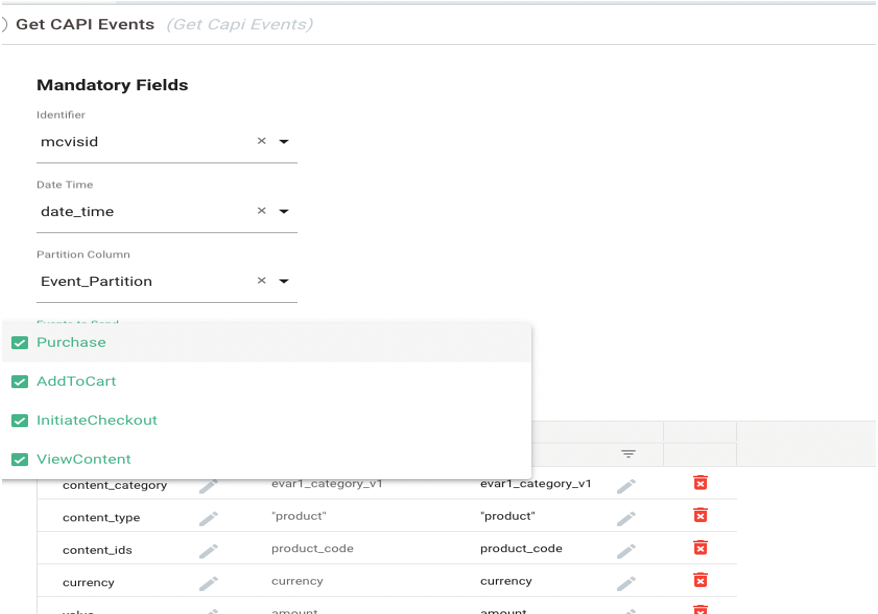878x614 pixels.
Task: Delete the content_type mapping row
Action: (x=700, y=516)
